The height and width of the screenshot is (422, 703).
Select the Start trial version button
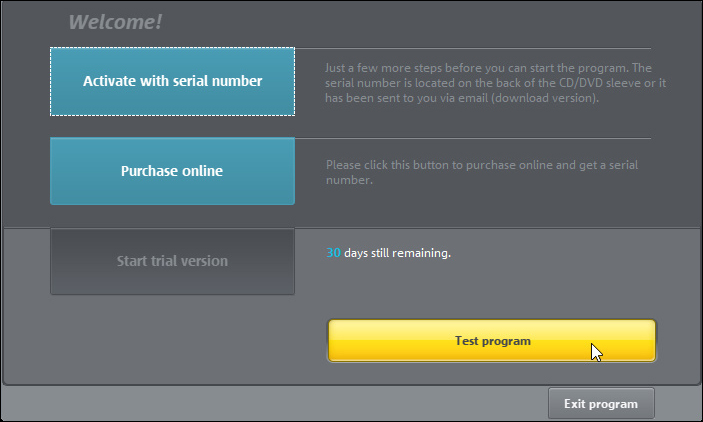(173, 261)
